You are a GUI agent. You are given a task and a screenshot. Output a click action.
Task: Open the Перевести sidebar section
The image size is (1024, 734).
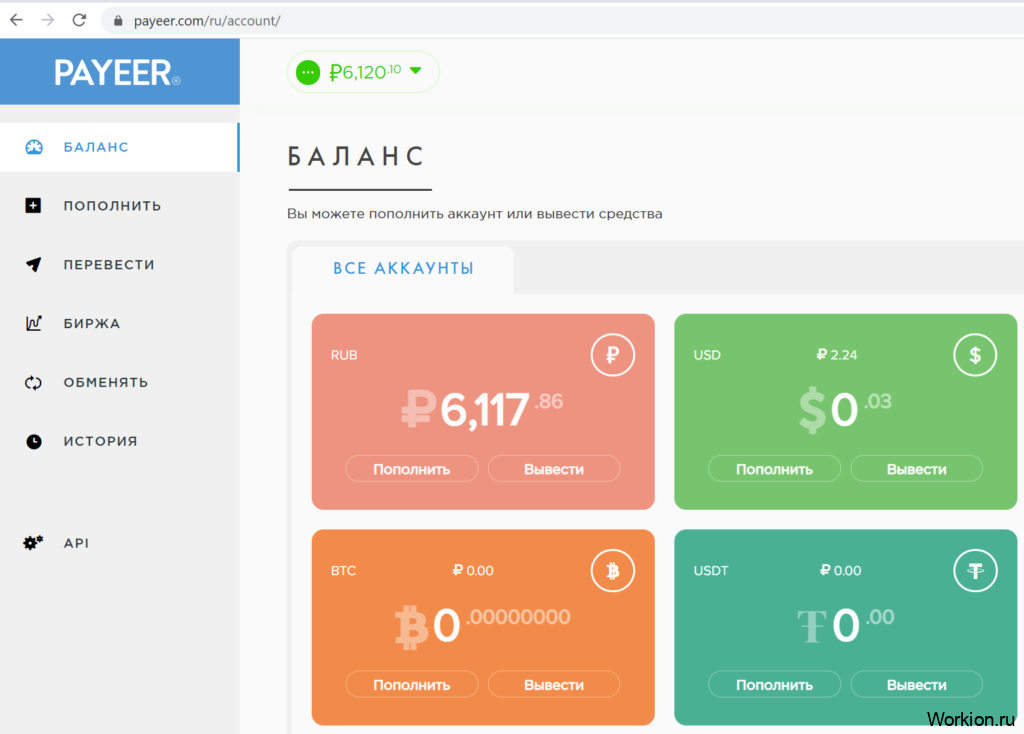tap(108, 265)
